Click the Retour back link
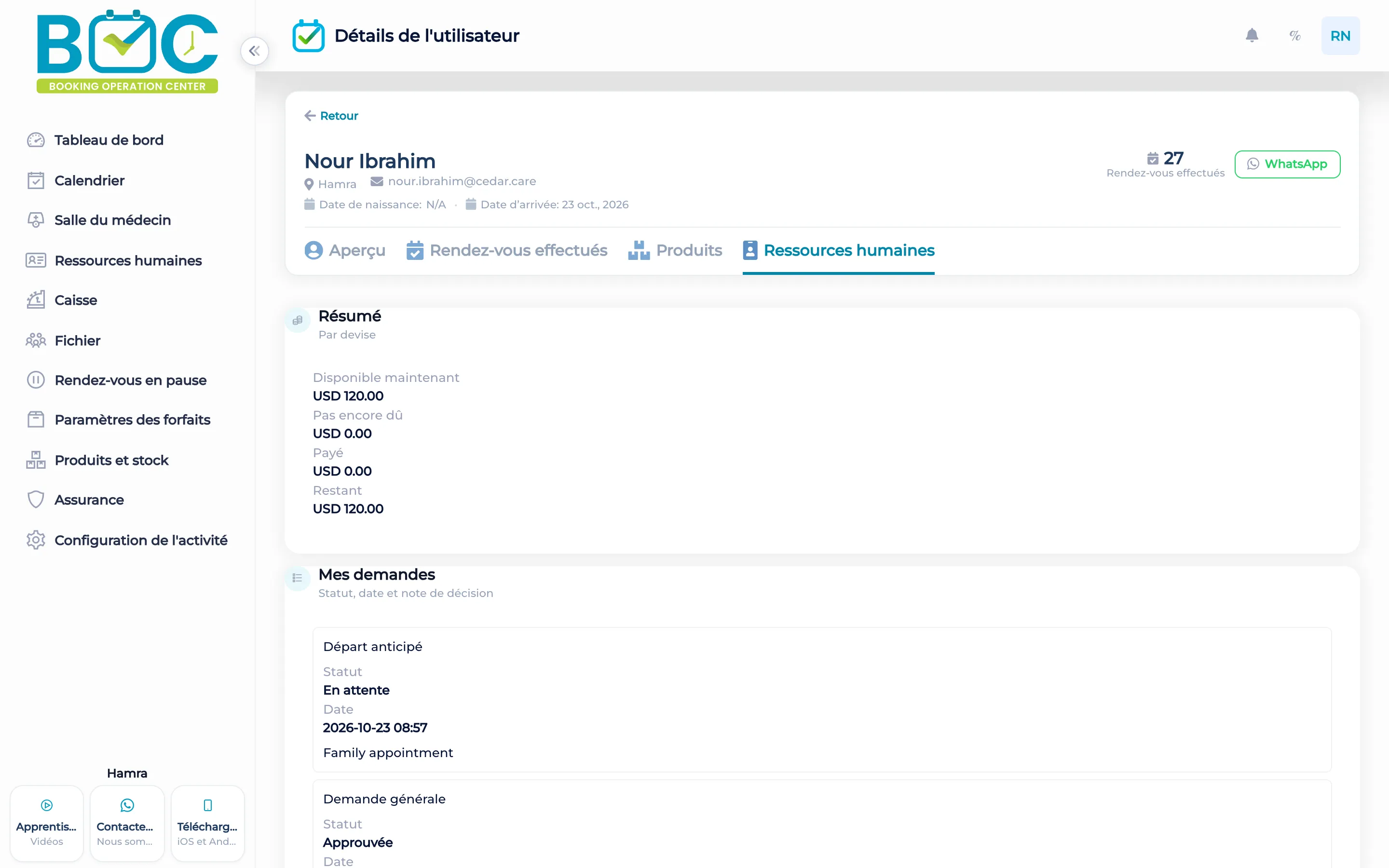Image resolution: width=1389 pixels, height=868 pixels. coord(331,116)
